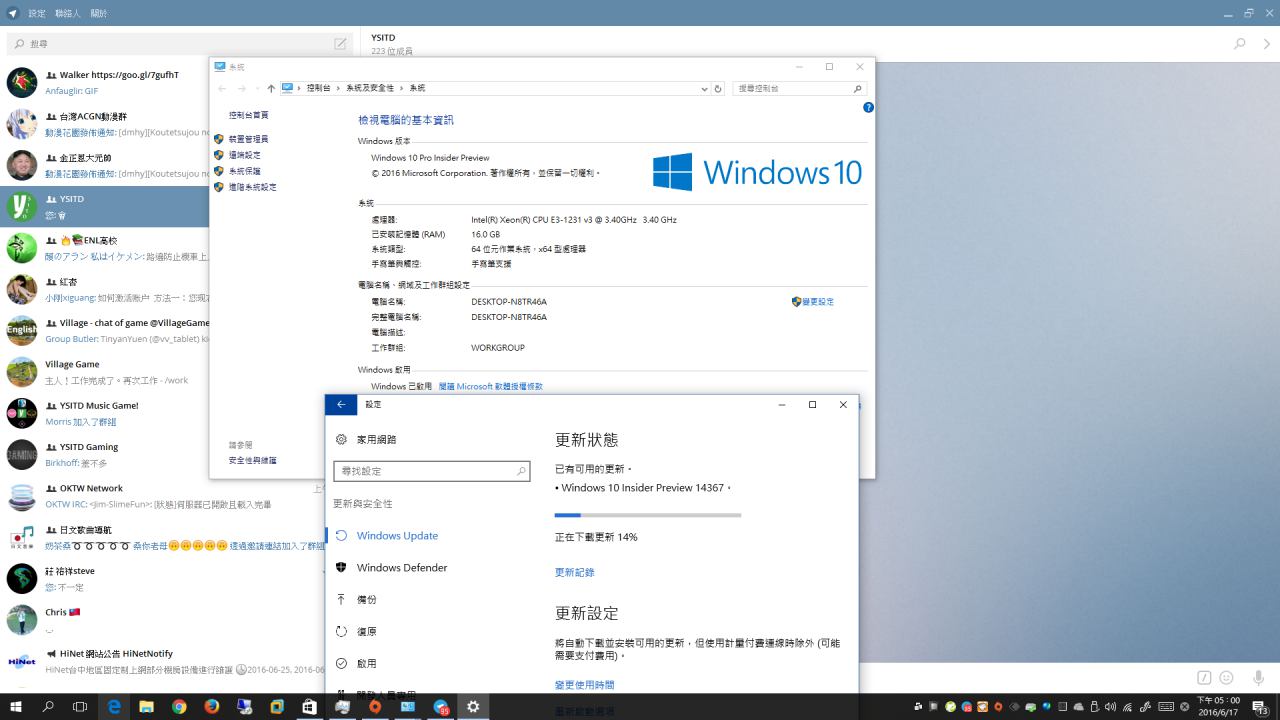Image resolution: width=1280 pixels, height=720 pixels.
Task: Click the bot command slash icon
Action: click(1205, 677)
